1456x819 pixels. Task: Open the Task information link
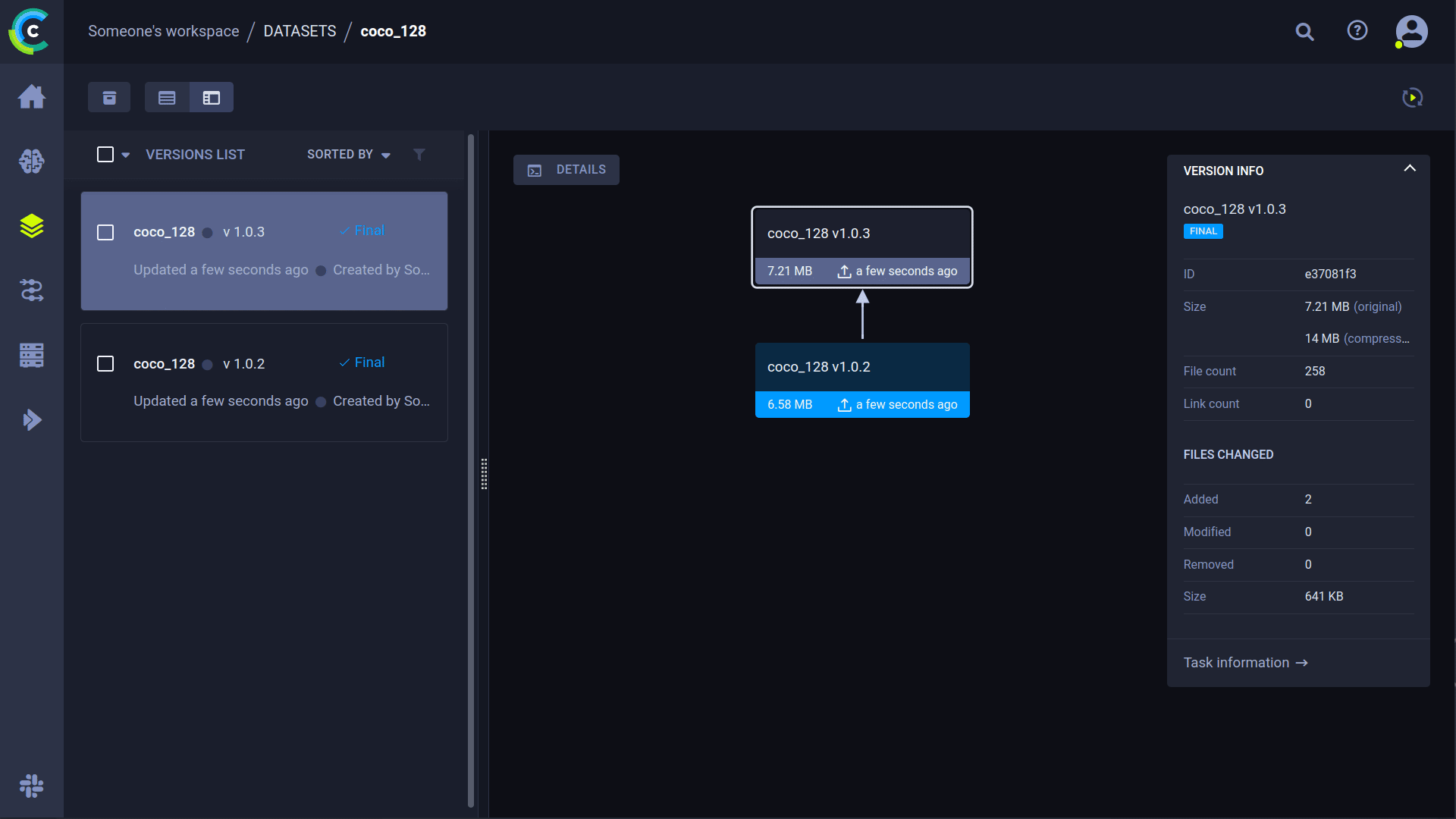[1245, 663]
